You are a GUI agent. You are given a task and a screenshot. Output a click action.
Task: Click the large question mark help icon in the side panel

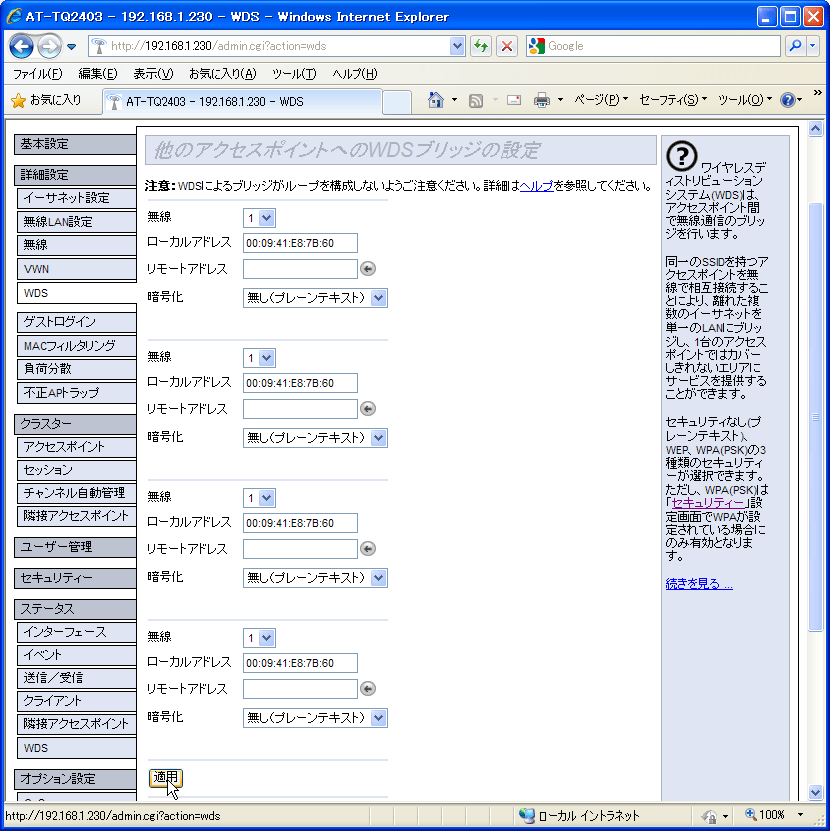(682, 156)
